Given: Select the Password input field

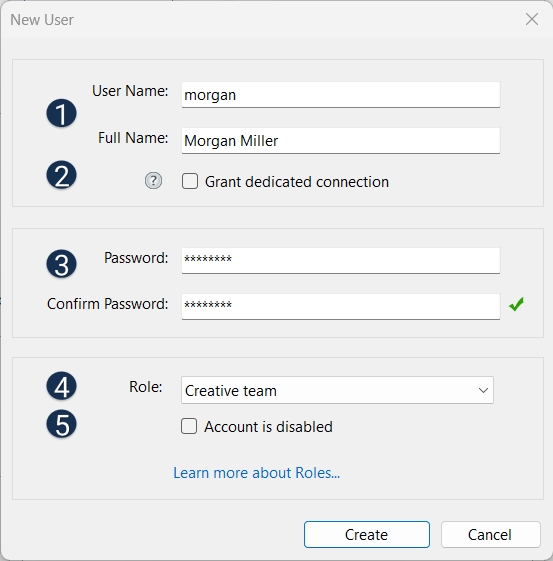Looking at the screenshot, I should pyautogui.click(x=341, y=260).
